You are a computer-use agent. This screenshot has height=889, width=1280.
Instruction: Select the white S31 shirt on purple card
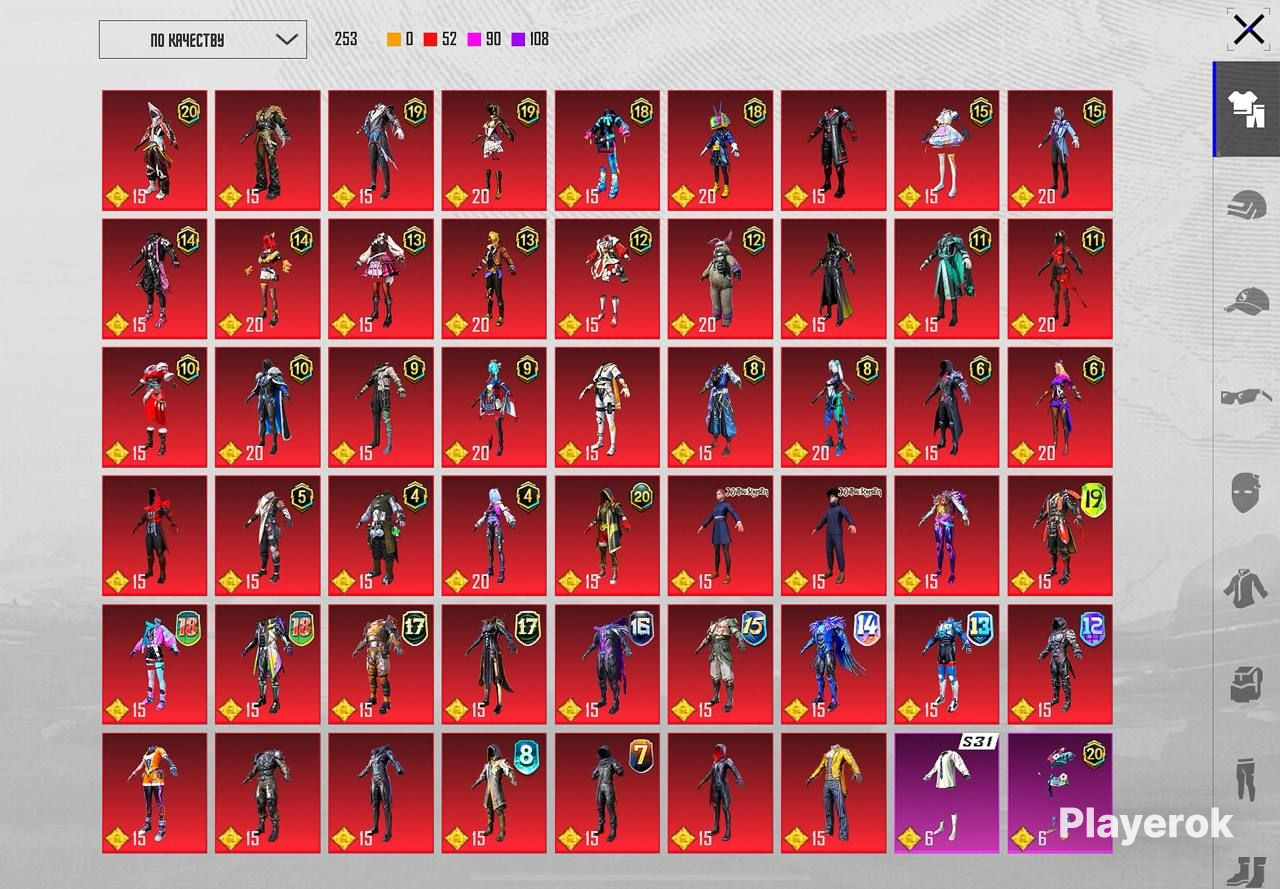tap(947, 793)
